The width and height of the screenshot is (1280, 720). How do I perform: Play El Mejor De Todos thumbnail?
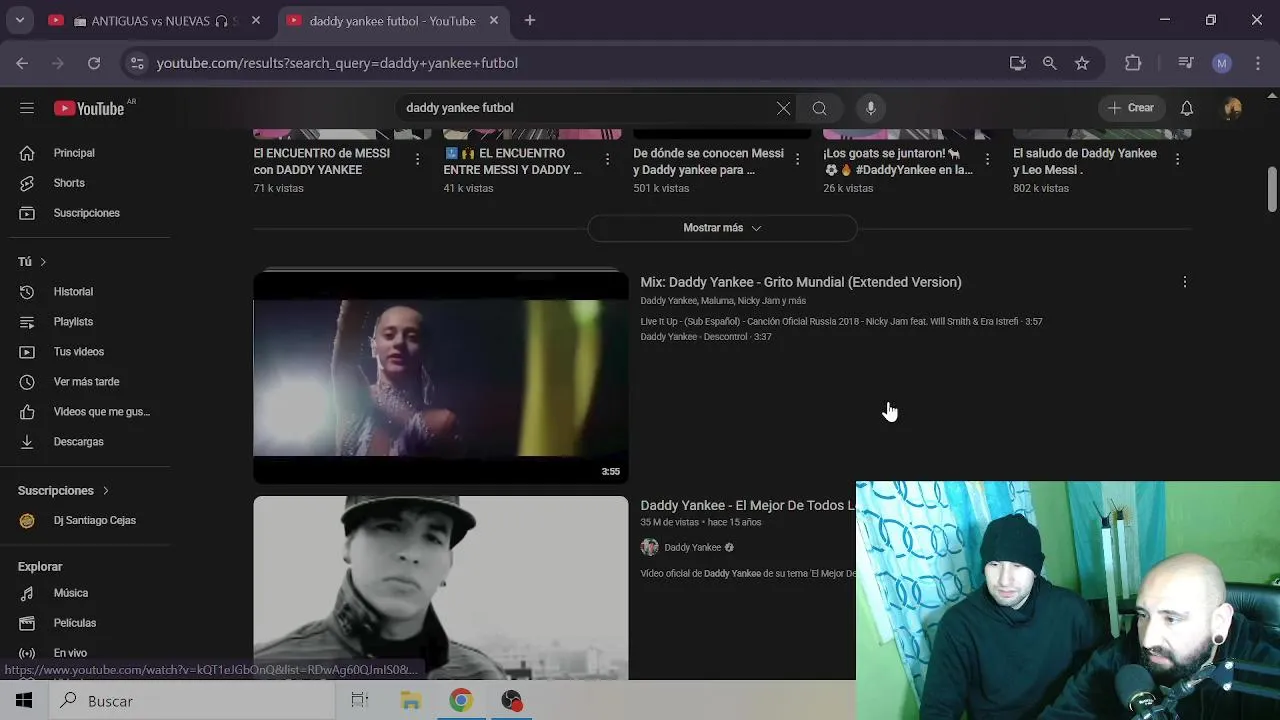tap(441, 588)
